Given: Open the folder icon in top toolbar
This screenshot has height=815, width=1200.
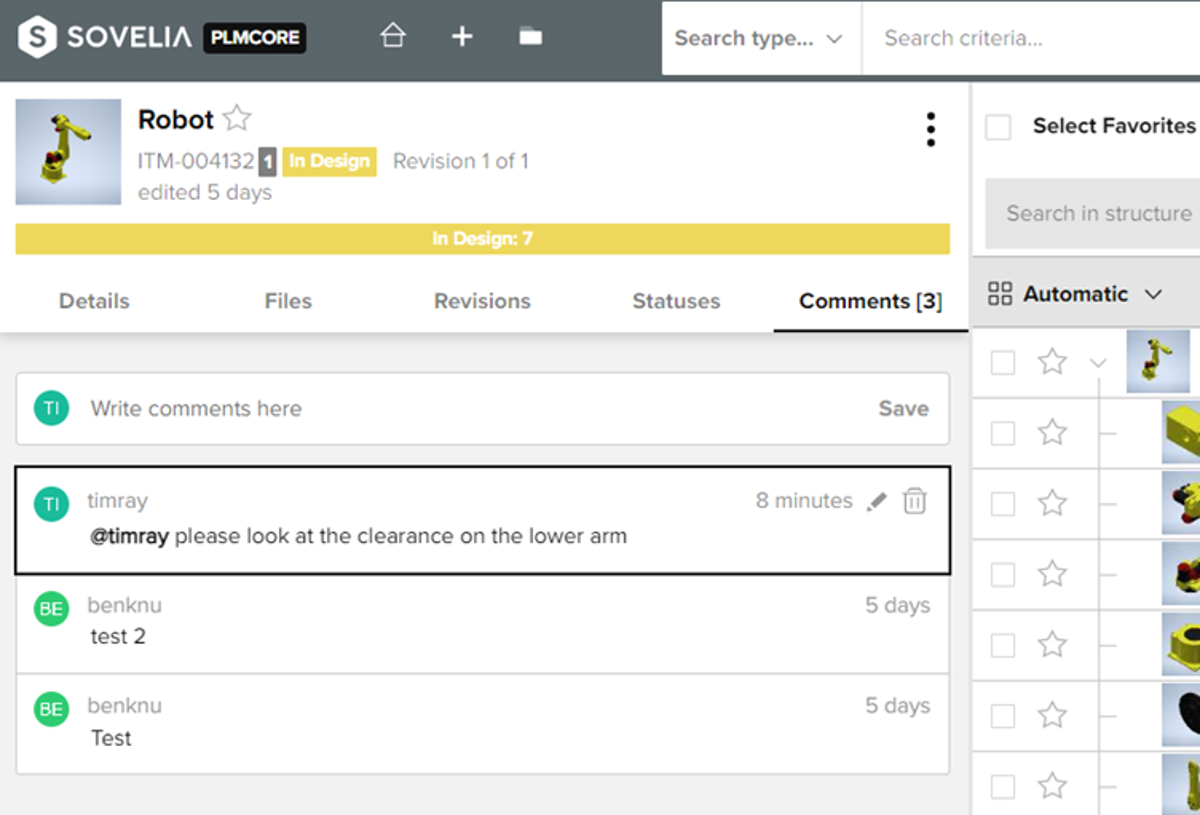Looking at the screenshot, I should pyautogui.click(x=530, y=36).
